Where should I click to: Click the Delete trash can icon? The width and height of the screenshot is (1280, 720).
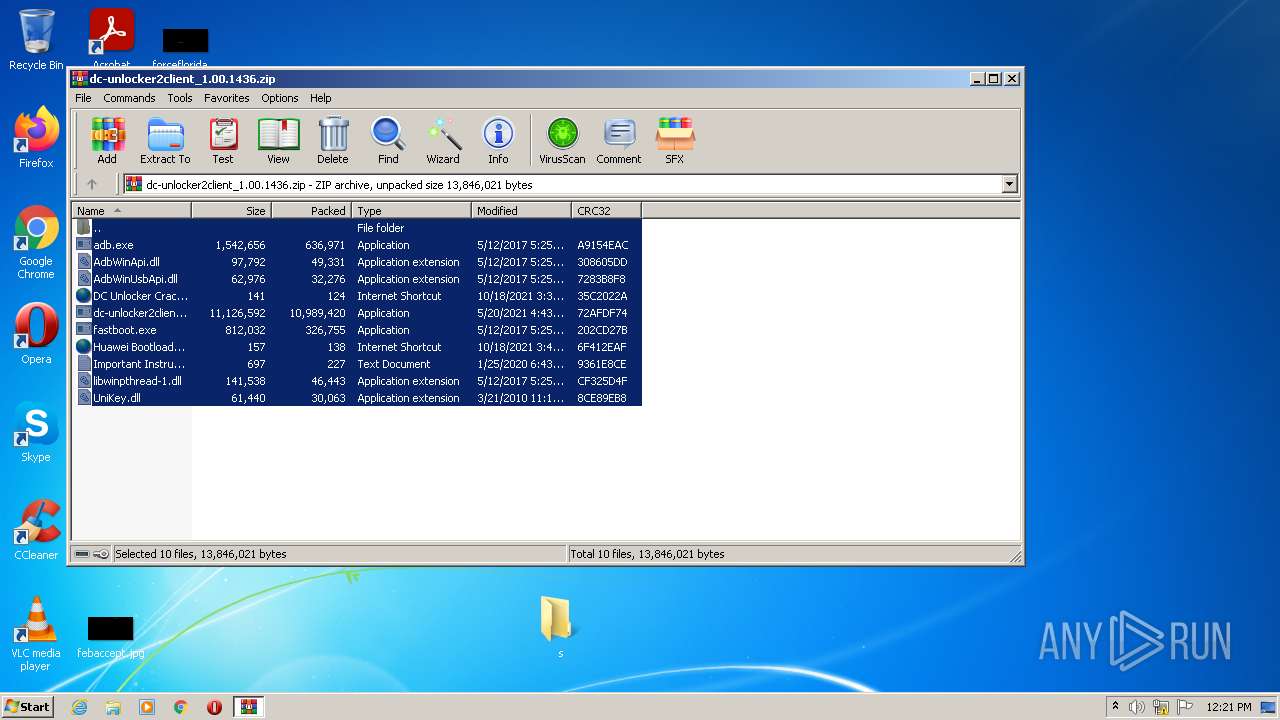[333, 140]
